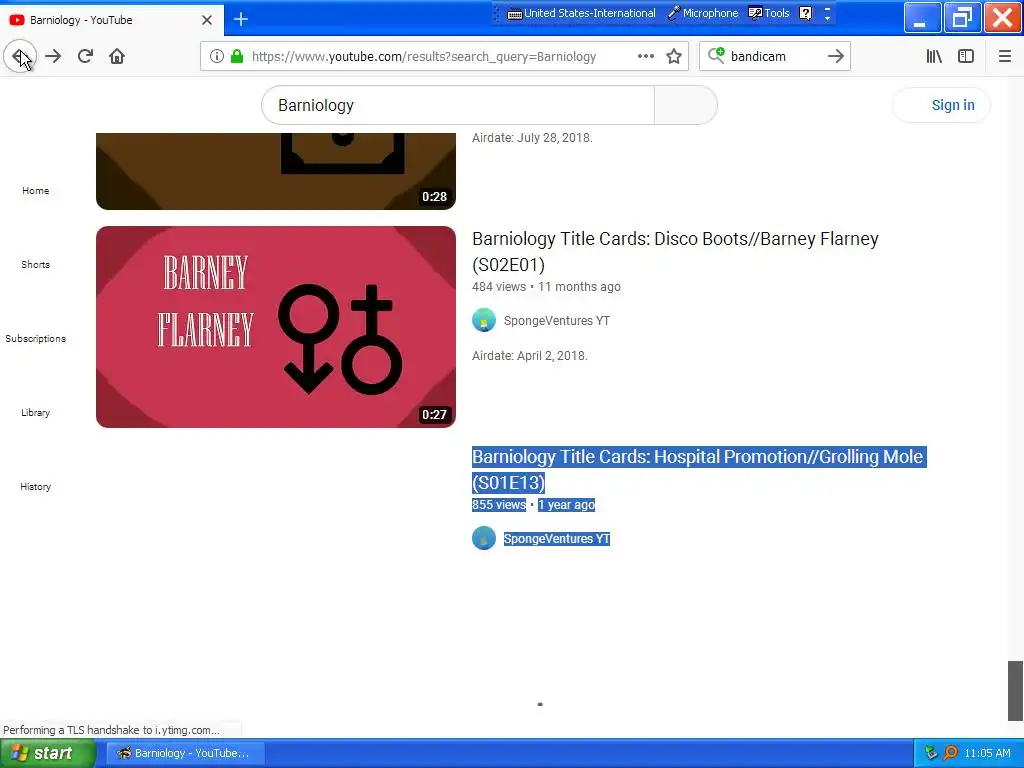This screenshot has height=768, width=1024.
Task: Open page actions three-dot menu
Action: [x=646, y=56]
